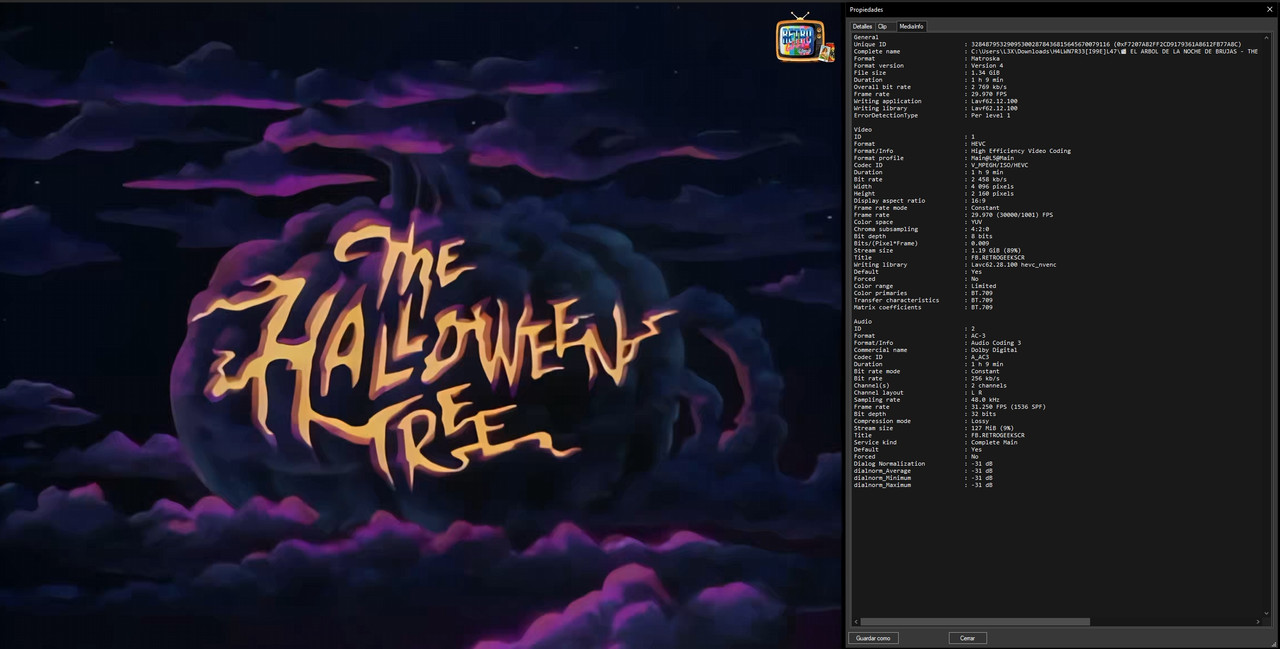Click the YUV color space value
This screenshot has height=649, width=1280.
click(x=977, y=221)
